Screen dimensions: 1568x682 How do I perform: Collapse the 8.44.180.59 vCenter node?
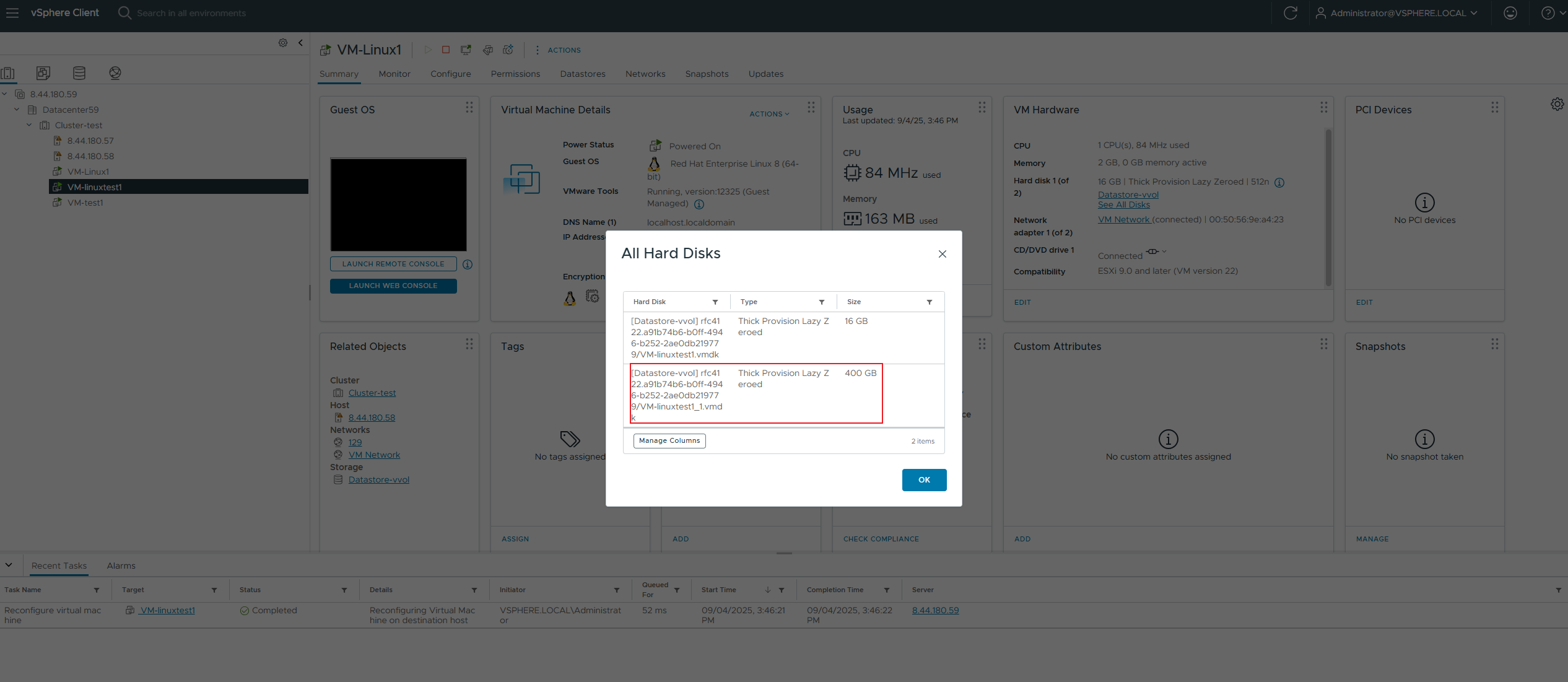(x=5, y=94)
